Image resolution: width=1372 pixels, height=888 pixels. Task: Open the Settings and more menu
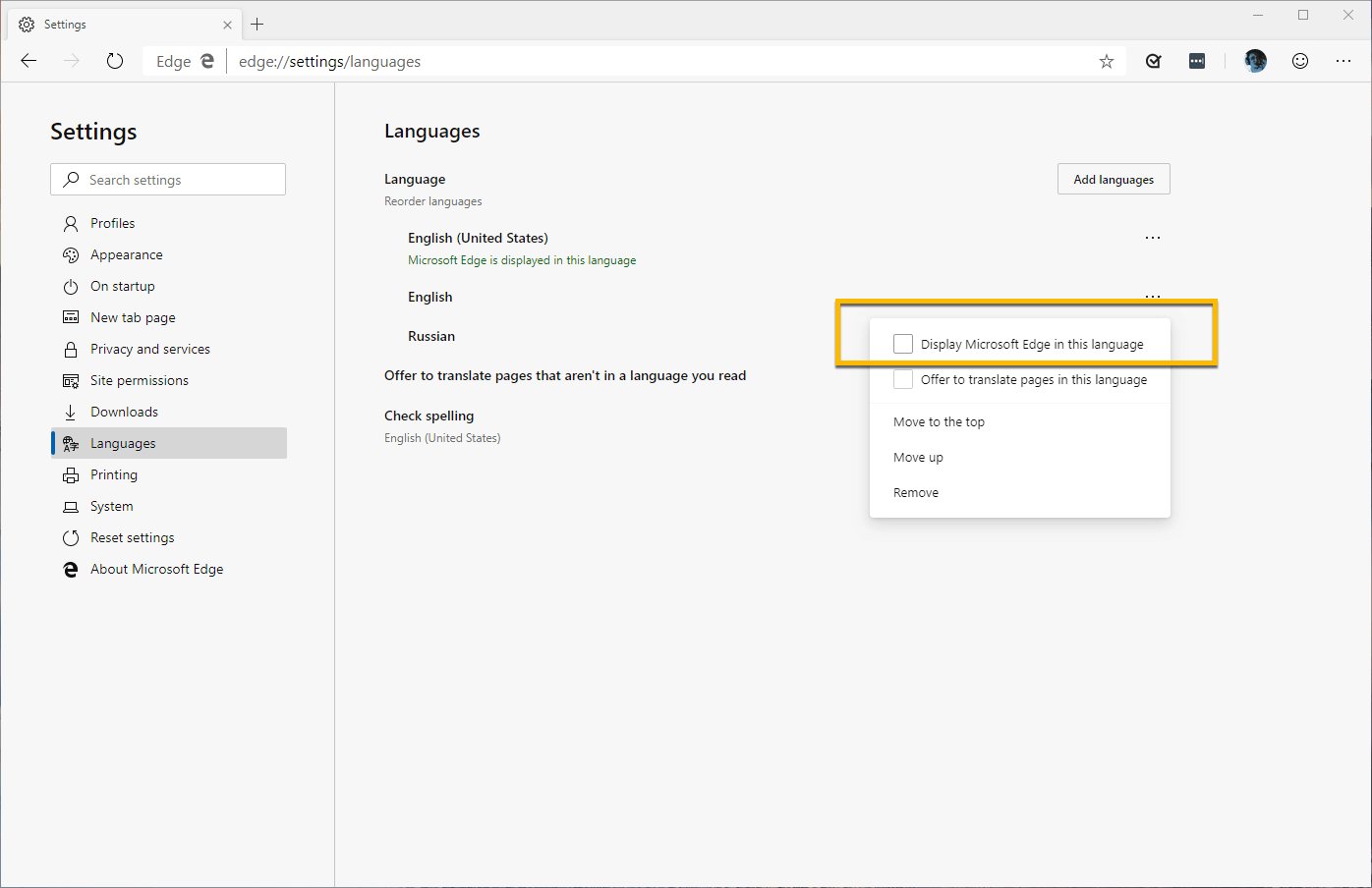click(x=1343, y=61)
